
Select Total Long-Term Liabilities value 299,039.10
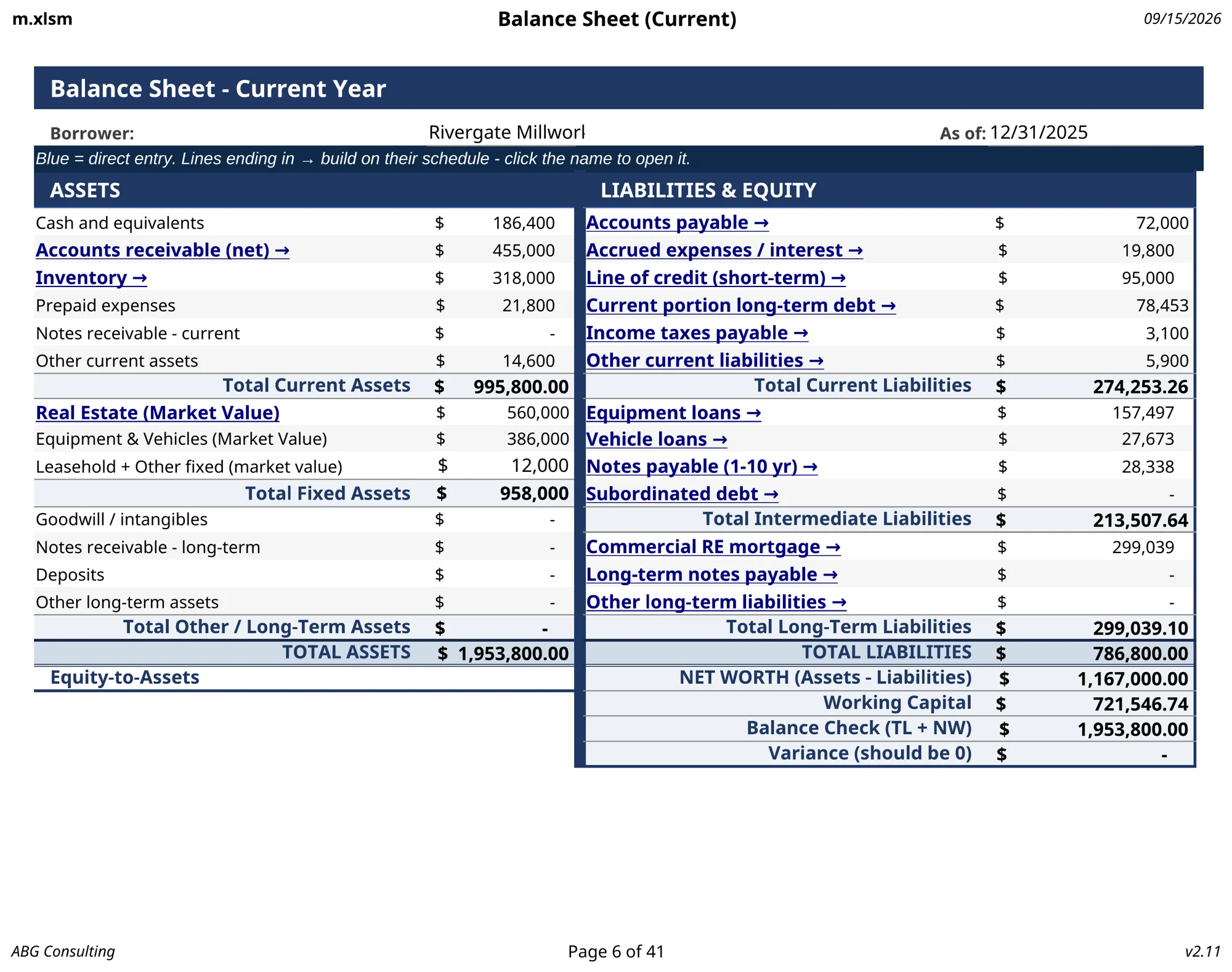click(1141, 628)
